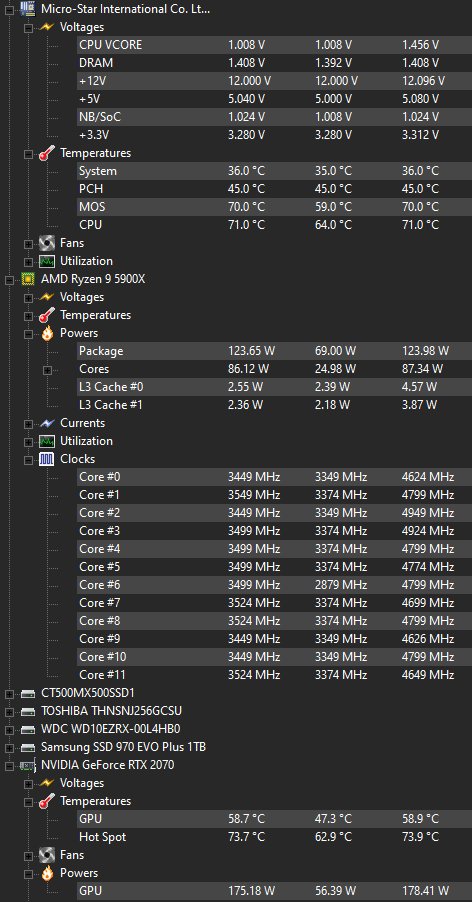The image size is (472, 902).
Task: Collapse the Ryzen Clocks section
Action: 28,459
